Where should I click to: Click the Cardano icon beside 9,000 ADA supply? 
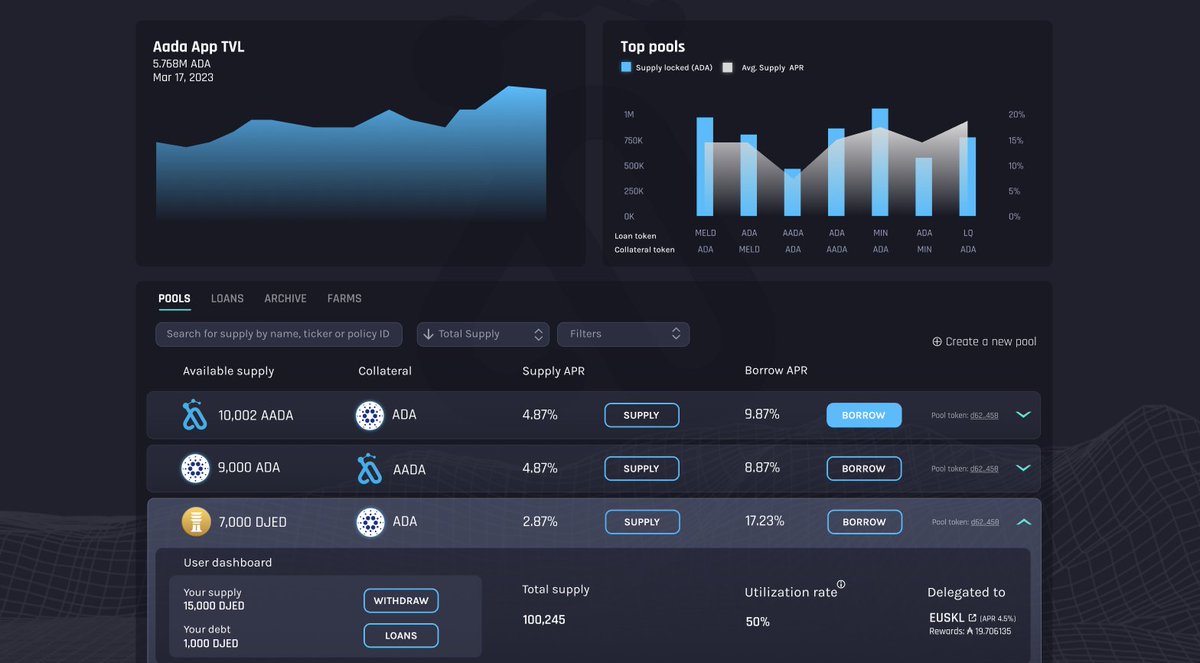pyautogui.click(x=195, y=468)
